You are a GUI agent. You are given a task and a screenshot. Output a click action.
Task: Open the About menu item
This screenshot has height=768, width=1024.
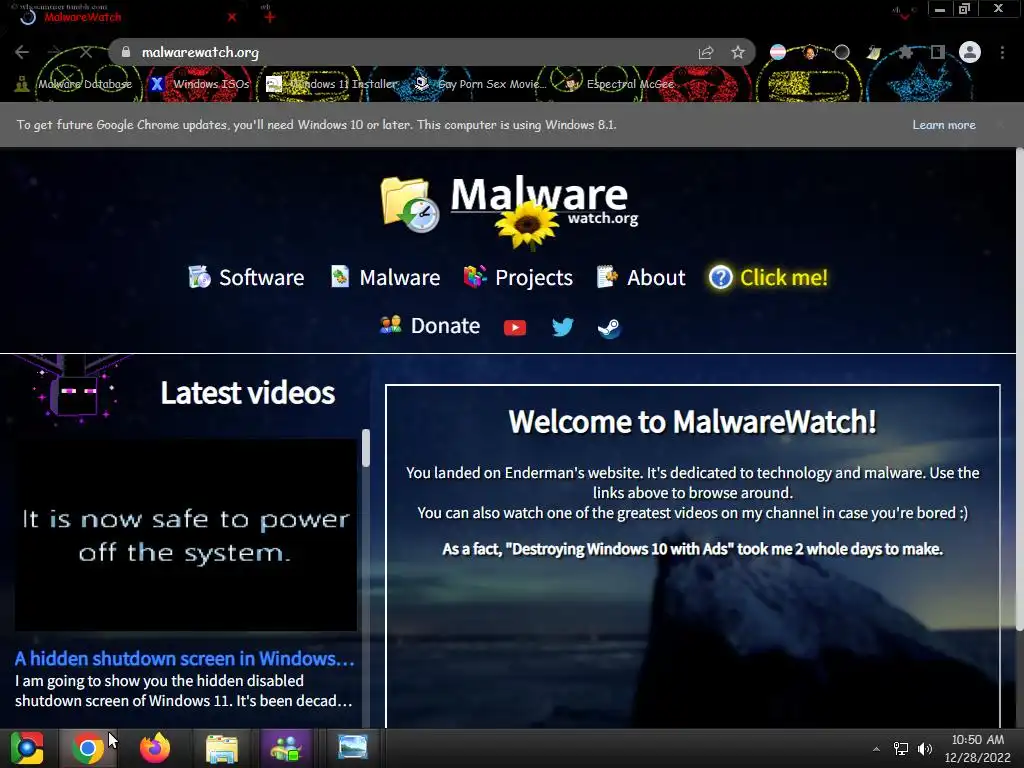(641, 277)
